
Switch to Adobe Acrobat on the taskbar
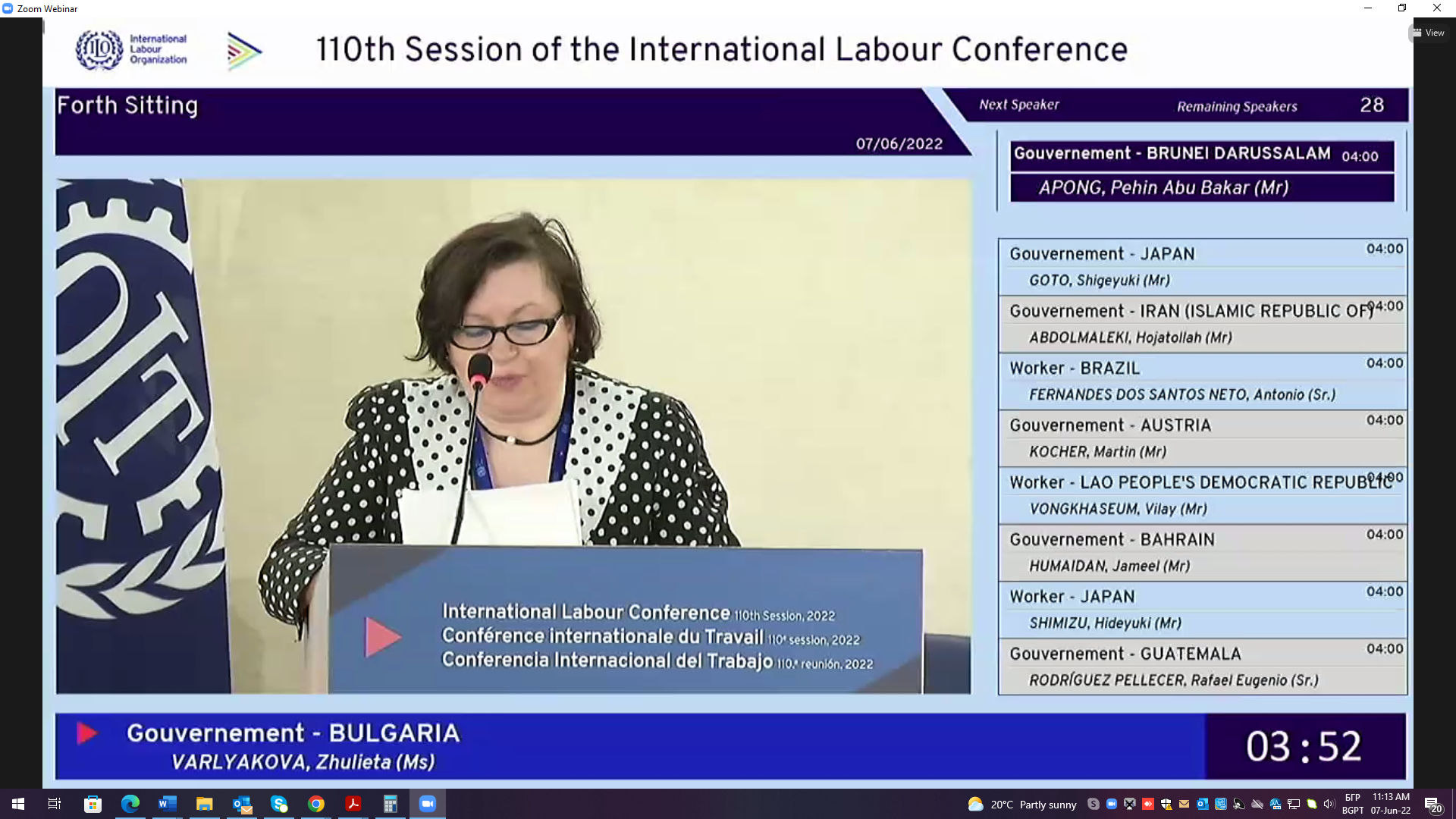coord(353,804)
